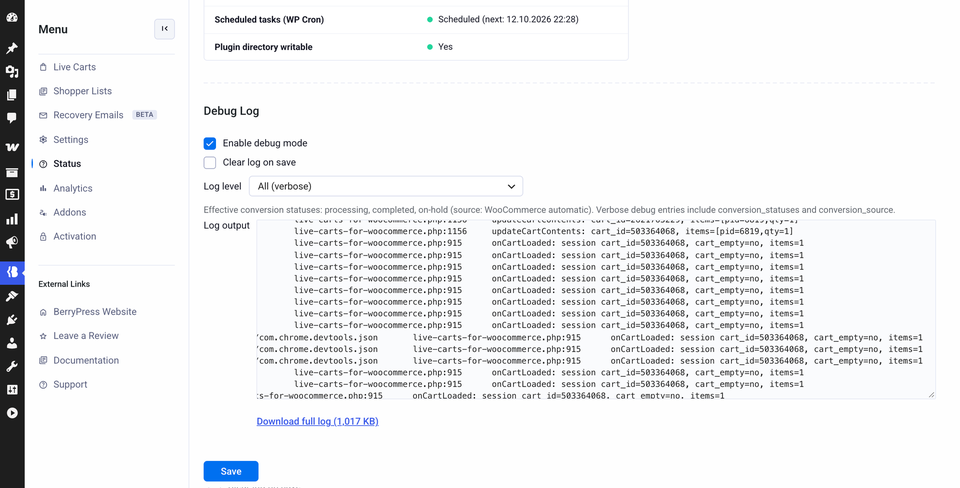Image resolution: width=960 pixels, height=488 pixels.
Task: Click the Plugin directory writable label
Action: point(263,47)
